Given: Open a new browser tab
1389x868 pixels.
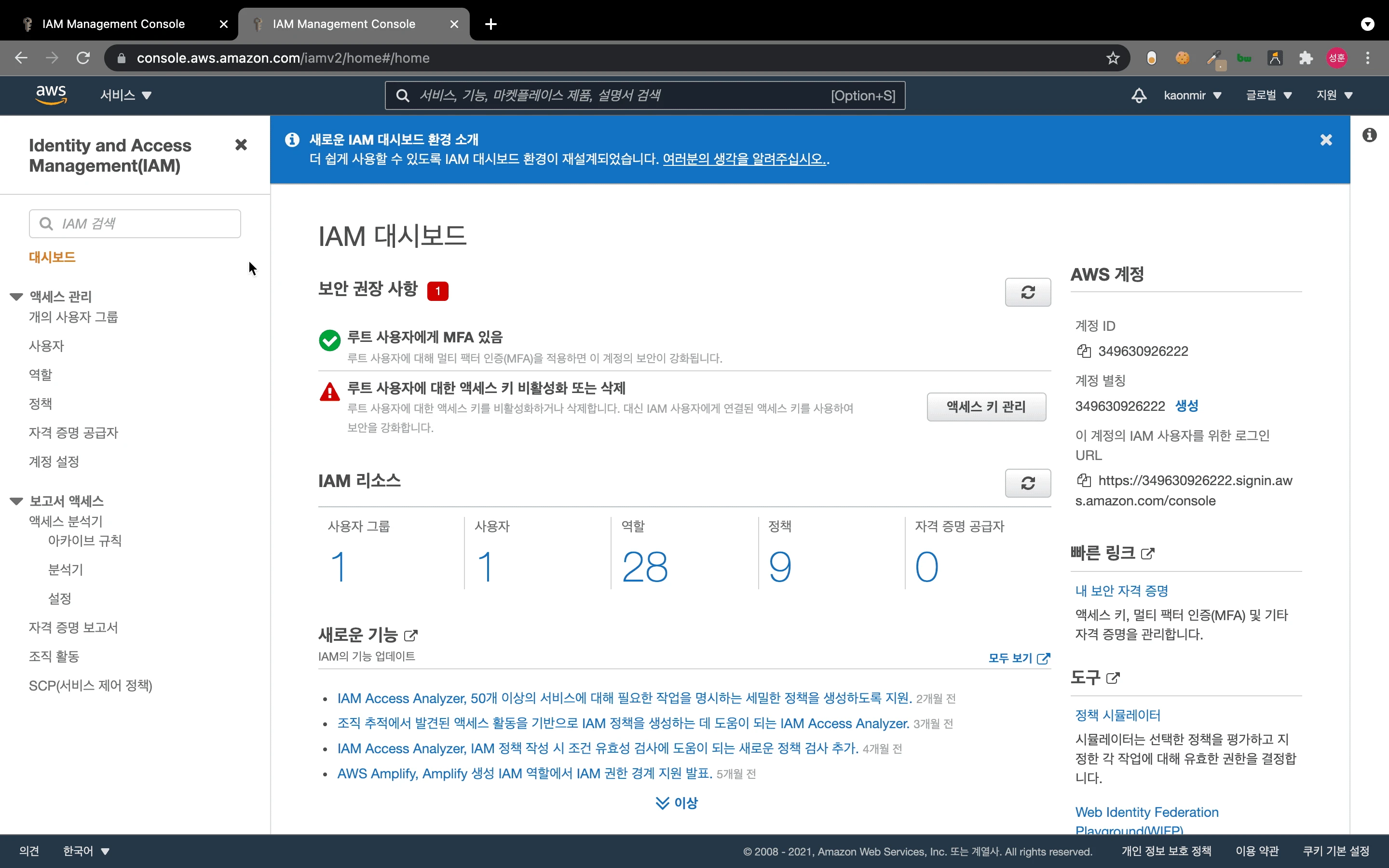Looking at the screenshot, I should click(x=491, y=24).
